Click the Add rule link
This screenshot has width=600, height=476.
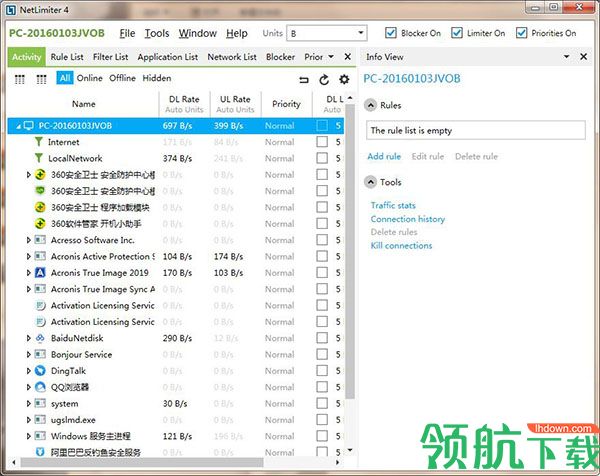point(384,156)
